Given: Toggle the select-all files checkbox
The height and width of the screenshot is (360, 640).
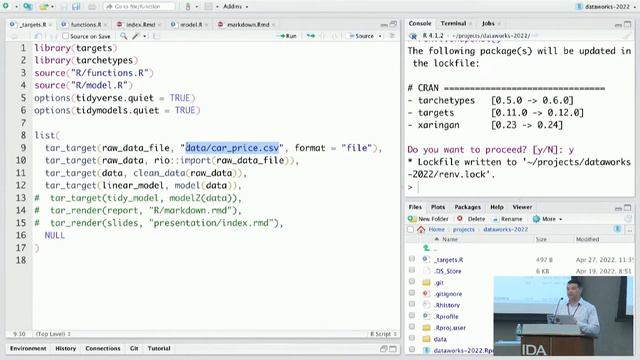Looking at the screenshot, I should pos(411,229).
